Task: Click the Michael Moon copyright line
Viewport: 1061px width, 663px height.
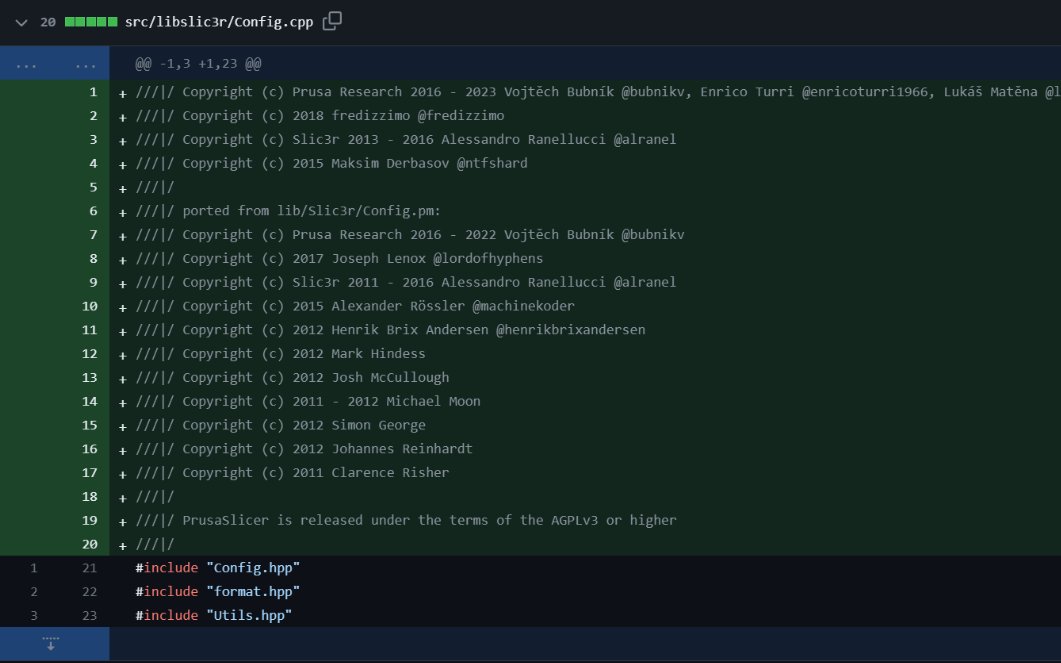Action: (x=308, y=401)
